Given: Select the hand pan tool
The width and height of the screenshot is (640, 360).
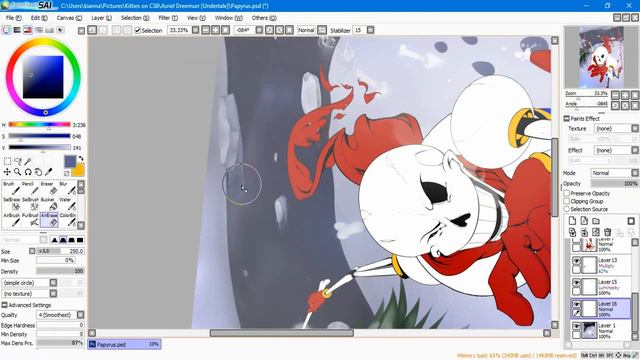Looking at the screenshot, I should coord(38,172).
